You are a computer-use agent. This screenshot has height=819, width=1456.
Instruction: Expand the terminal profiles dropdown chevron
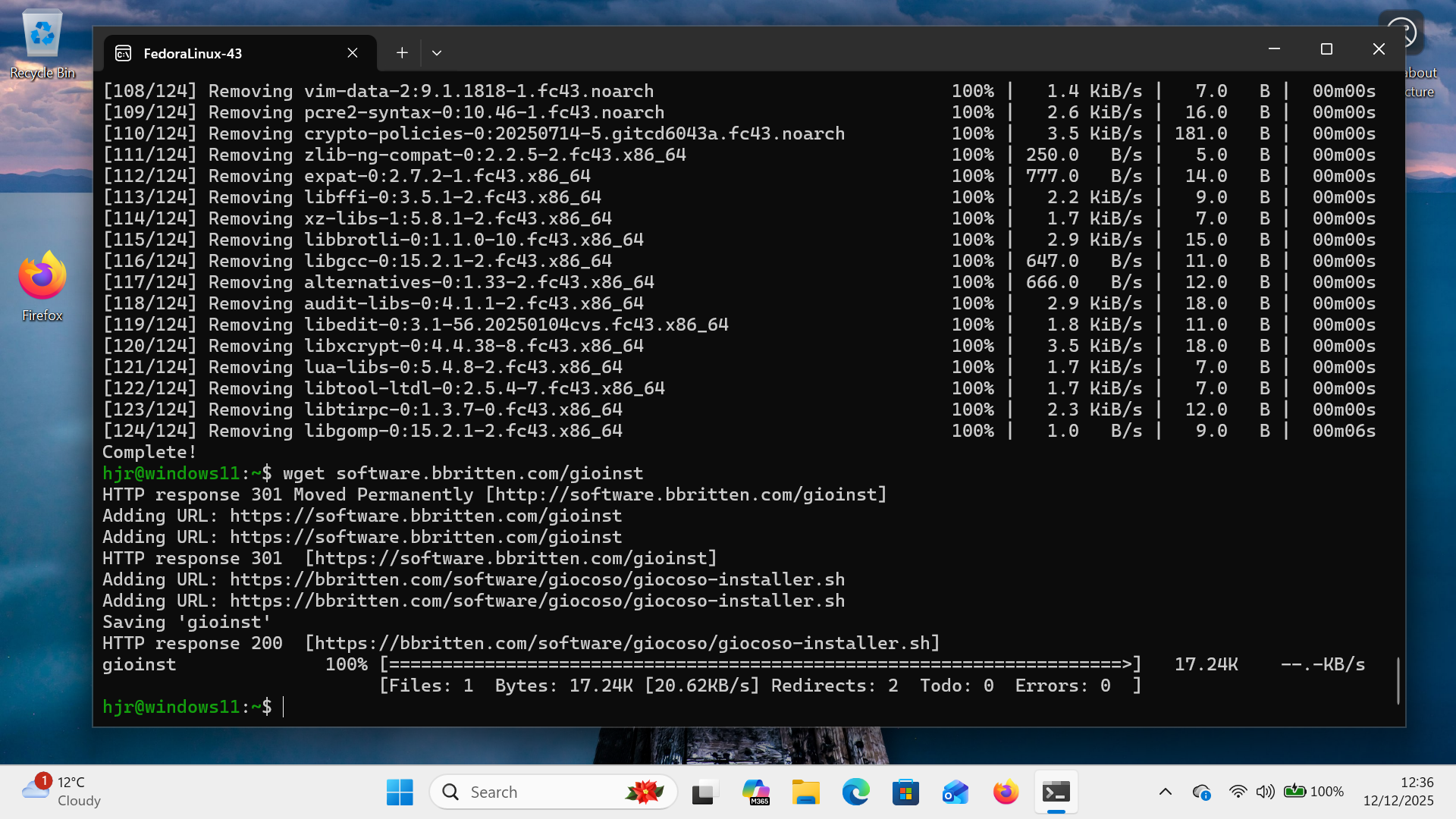click(436, 53)
